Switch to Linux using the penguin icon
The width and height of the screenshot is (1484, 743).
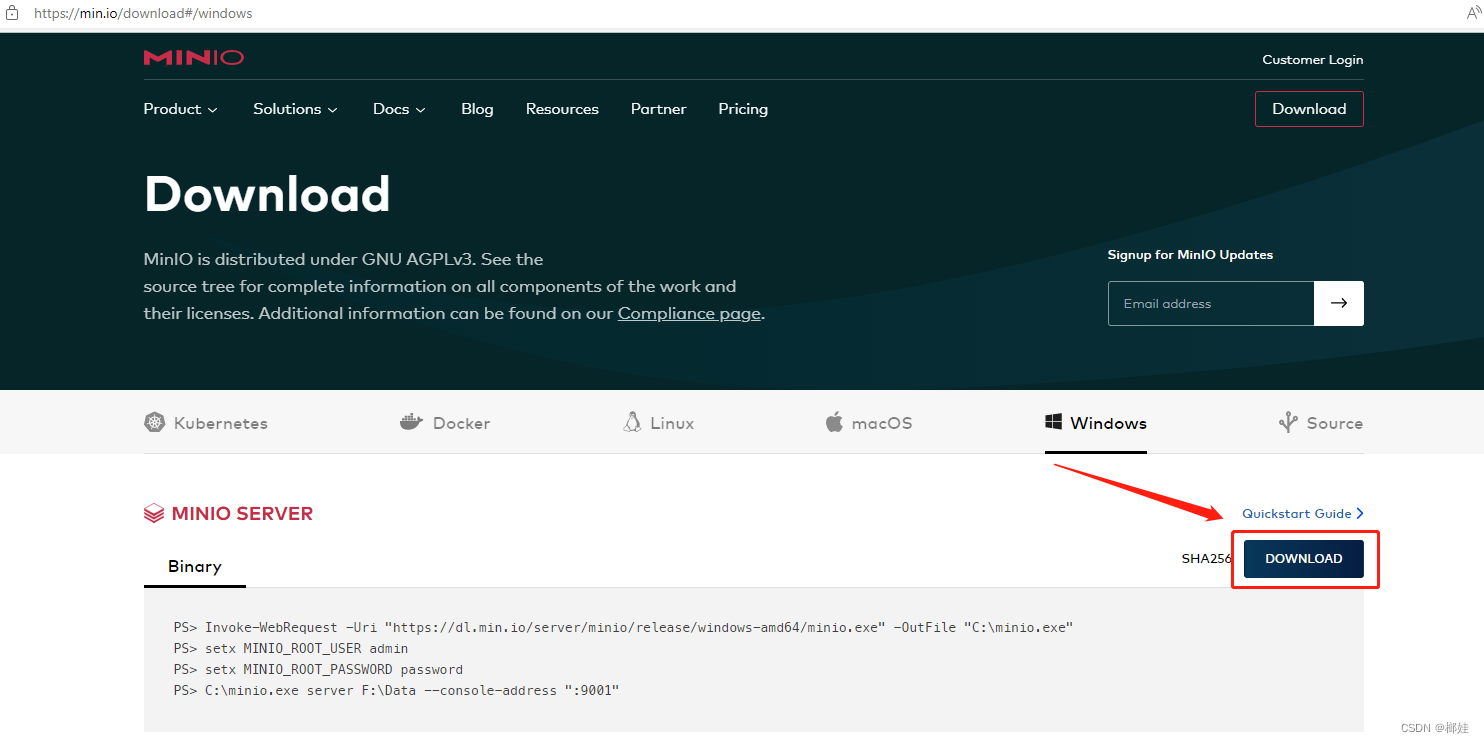pos(631,422)
